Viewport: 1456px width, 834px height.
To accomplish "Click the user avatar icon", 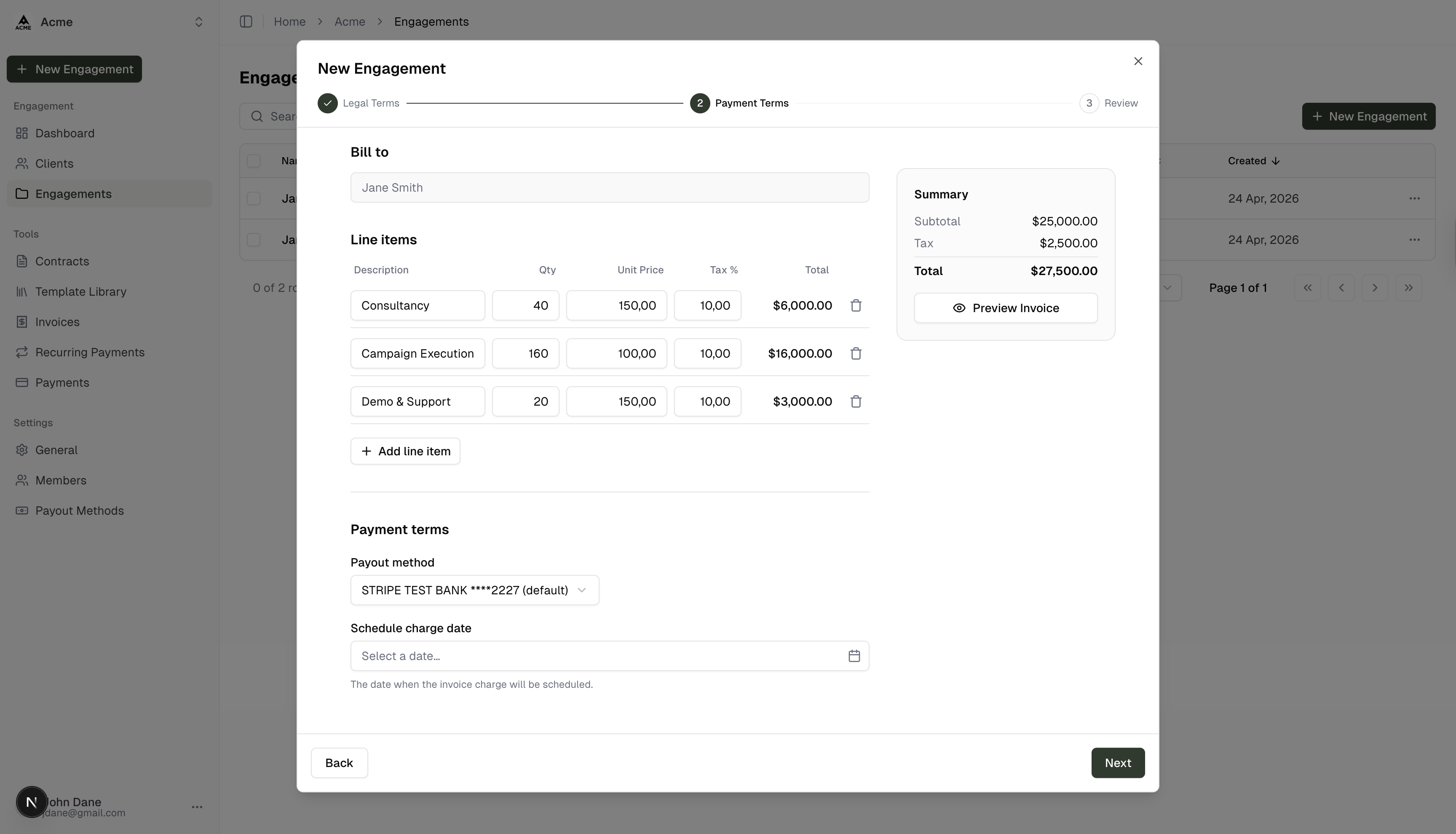I will tap(32, 802).
